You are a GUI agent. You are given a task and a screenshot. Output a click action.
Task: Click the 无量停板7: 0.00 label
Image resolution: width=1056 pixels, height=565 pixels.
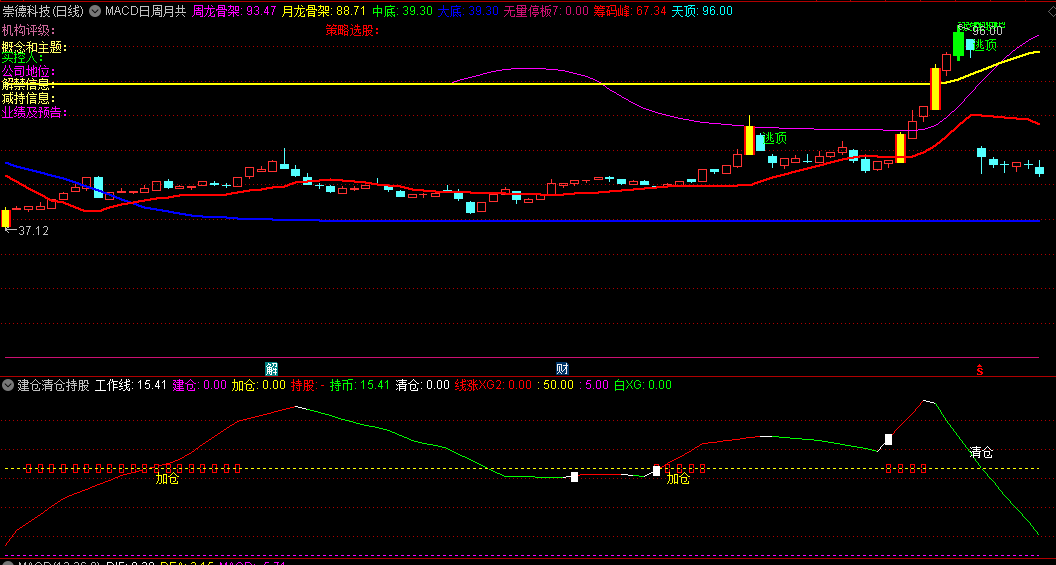(546, 11)
